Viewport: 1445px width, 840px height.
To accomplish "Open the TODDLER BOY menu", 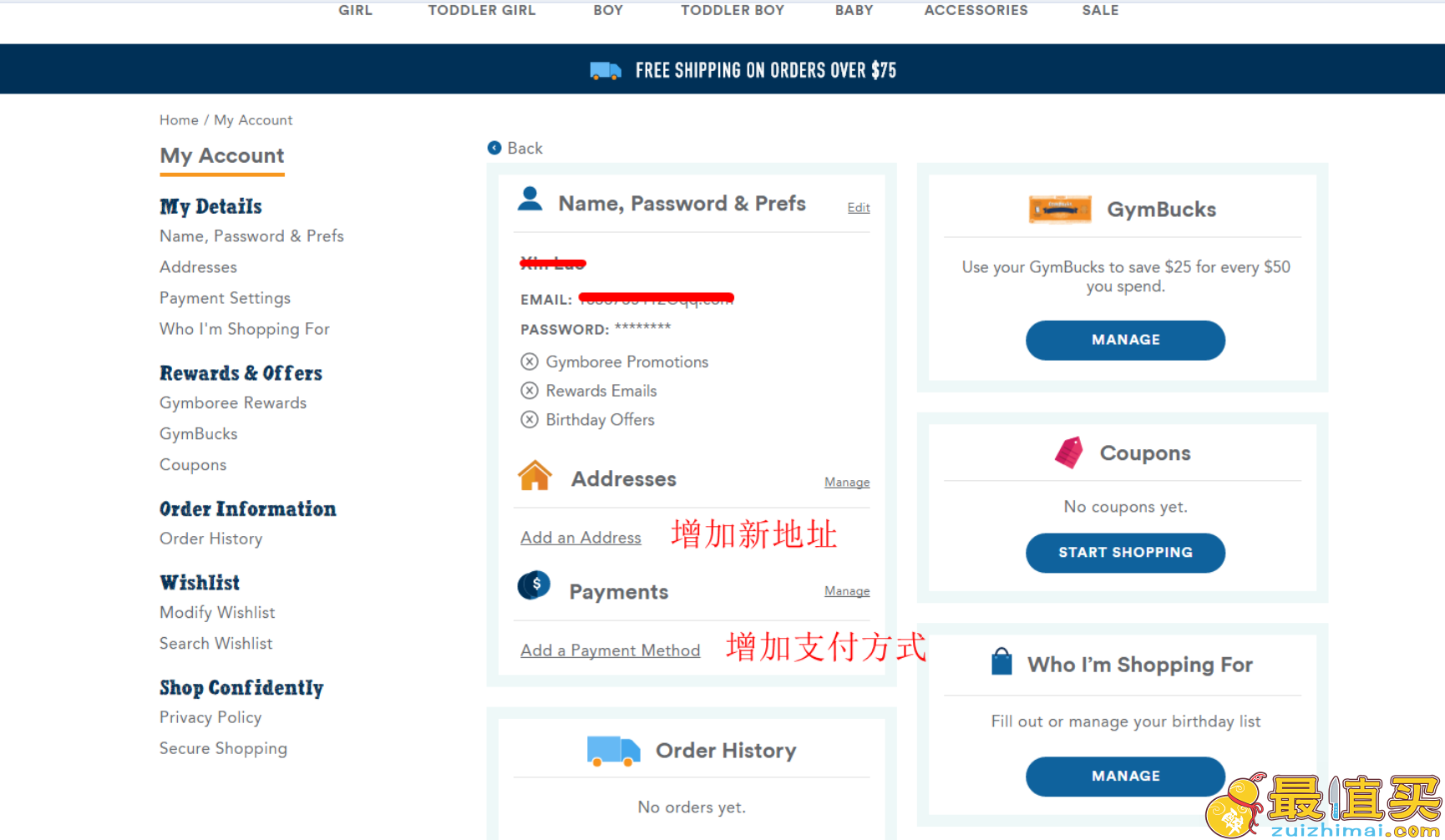I will click(x=733, y=10).
